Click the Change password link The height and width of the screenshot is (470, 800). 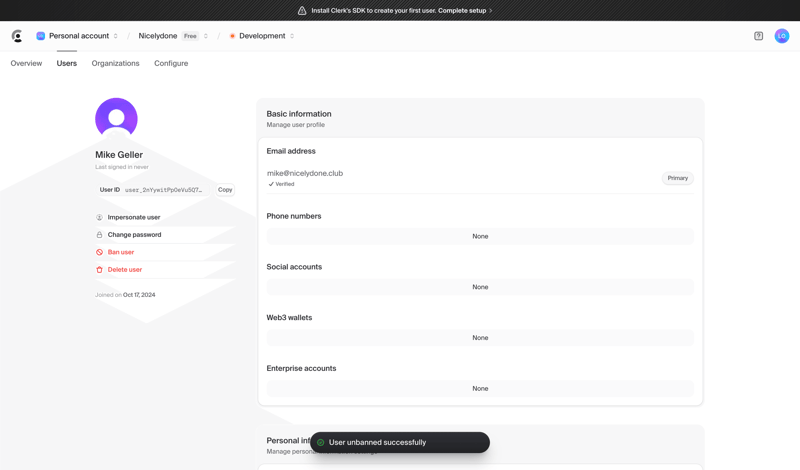click(134, 235)
